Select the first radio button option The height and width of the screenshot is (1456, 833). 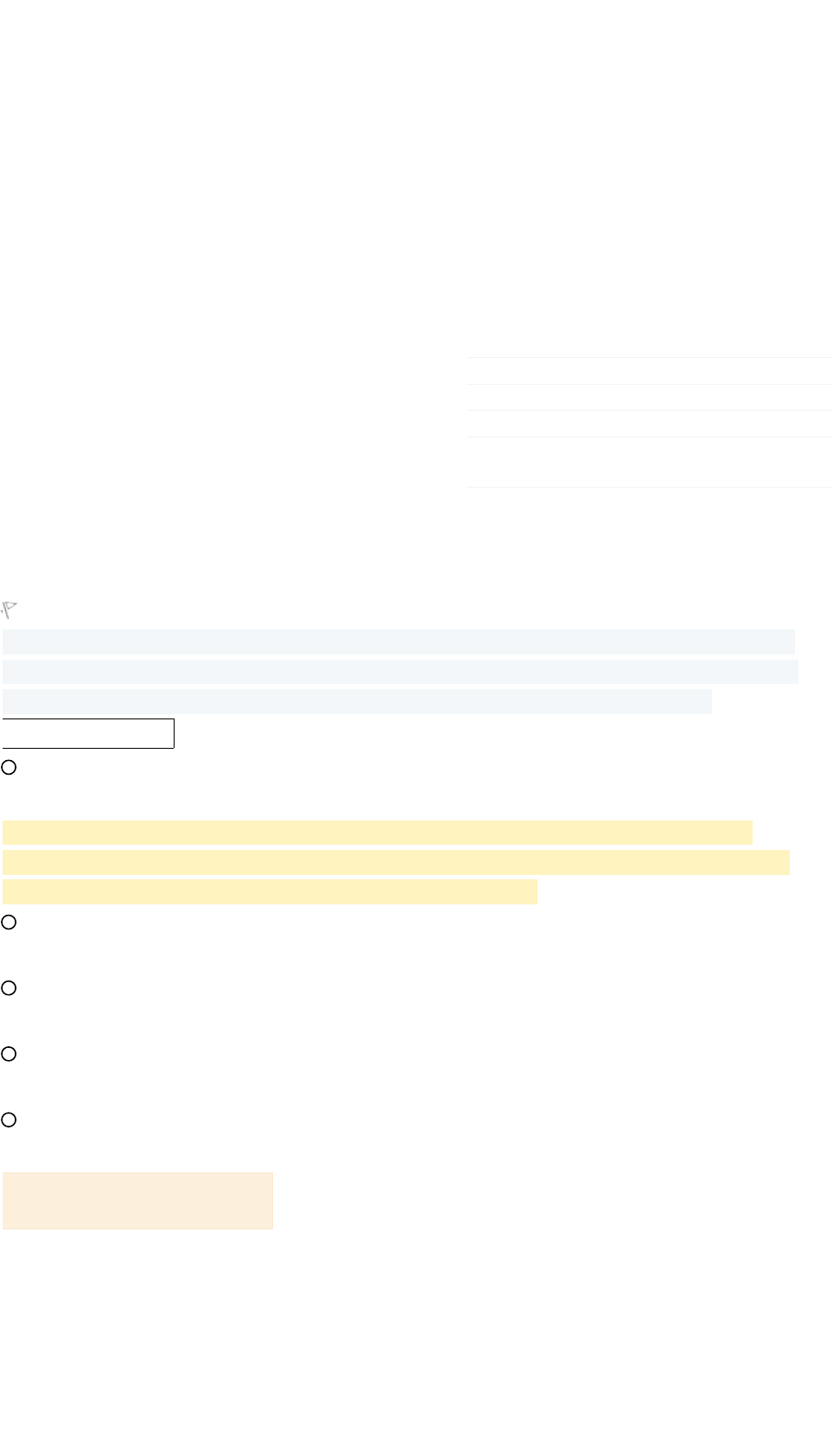click(x=9, y=767)
